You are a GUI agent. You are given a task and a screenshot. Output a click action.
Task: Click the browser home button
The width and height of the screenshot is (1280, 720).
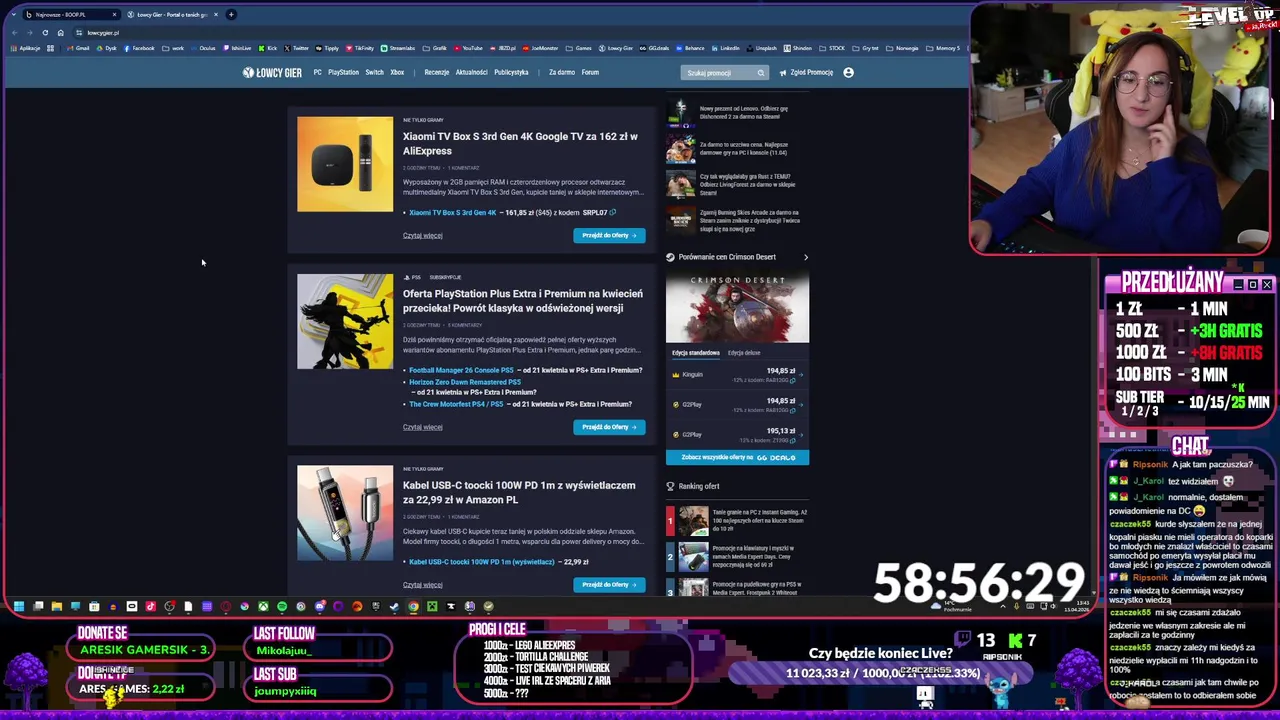pyautogui.click(x=60, y=32)
